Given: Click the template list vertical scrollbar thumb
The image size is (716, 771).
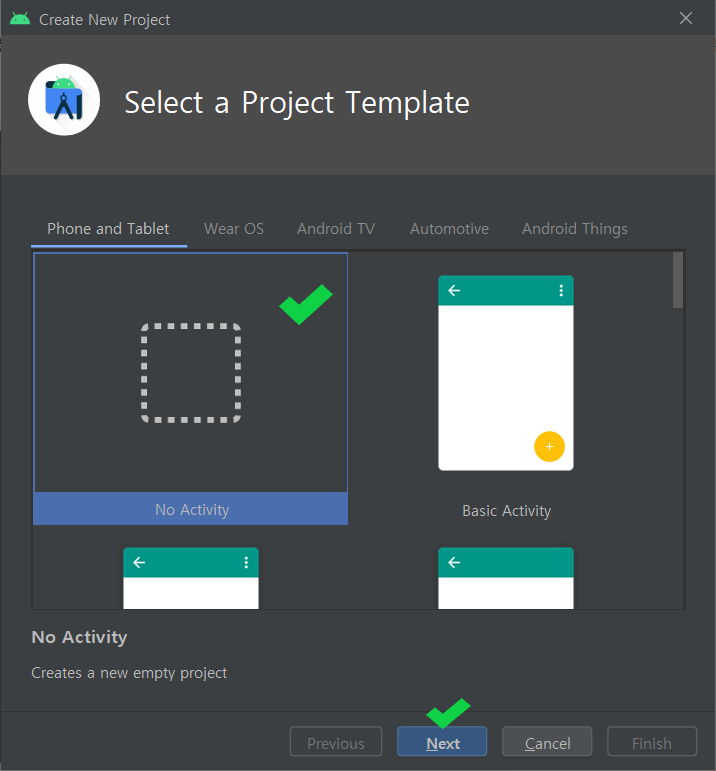Looking at the screenshot, I should click(678, 280).
